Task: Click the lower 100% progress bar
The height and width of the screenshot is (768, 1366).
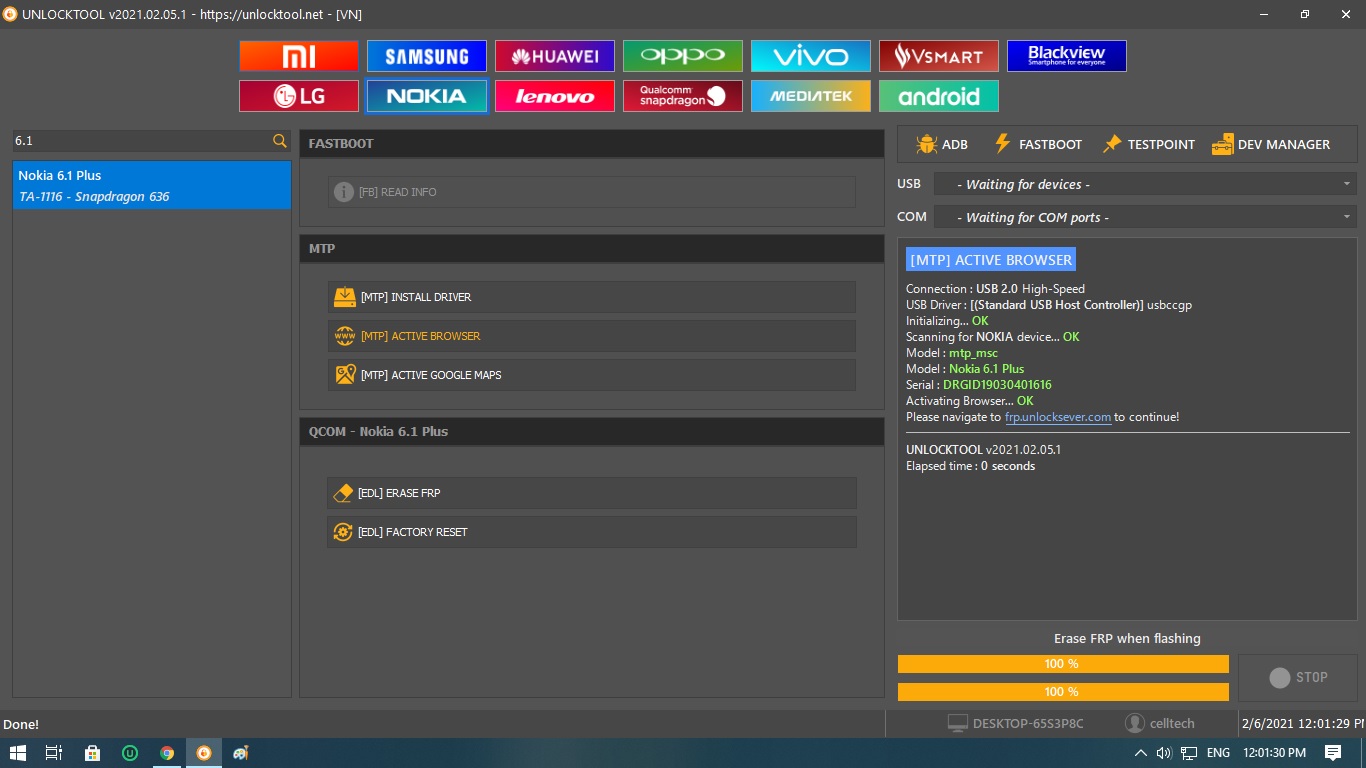Action: pos(1063,692)
